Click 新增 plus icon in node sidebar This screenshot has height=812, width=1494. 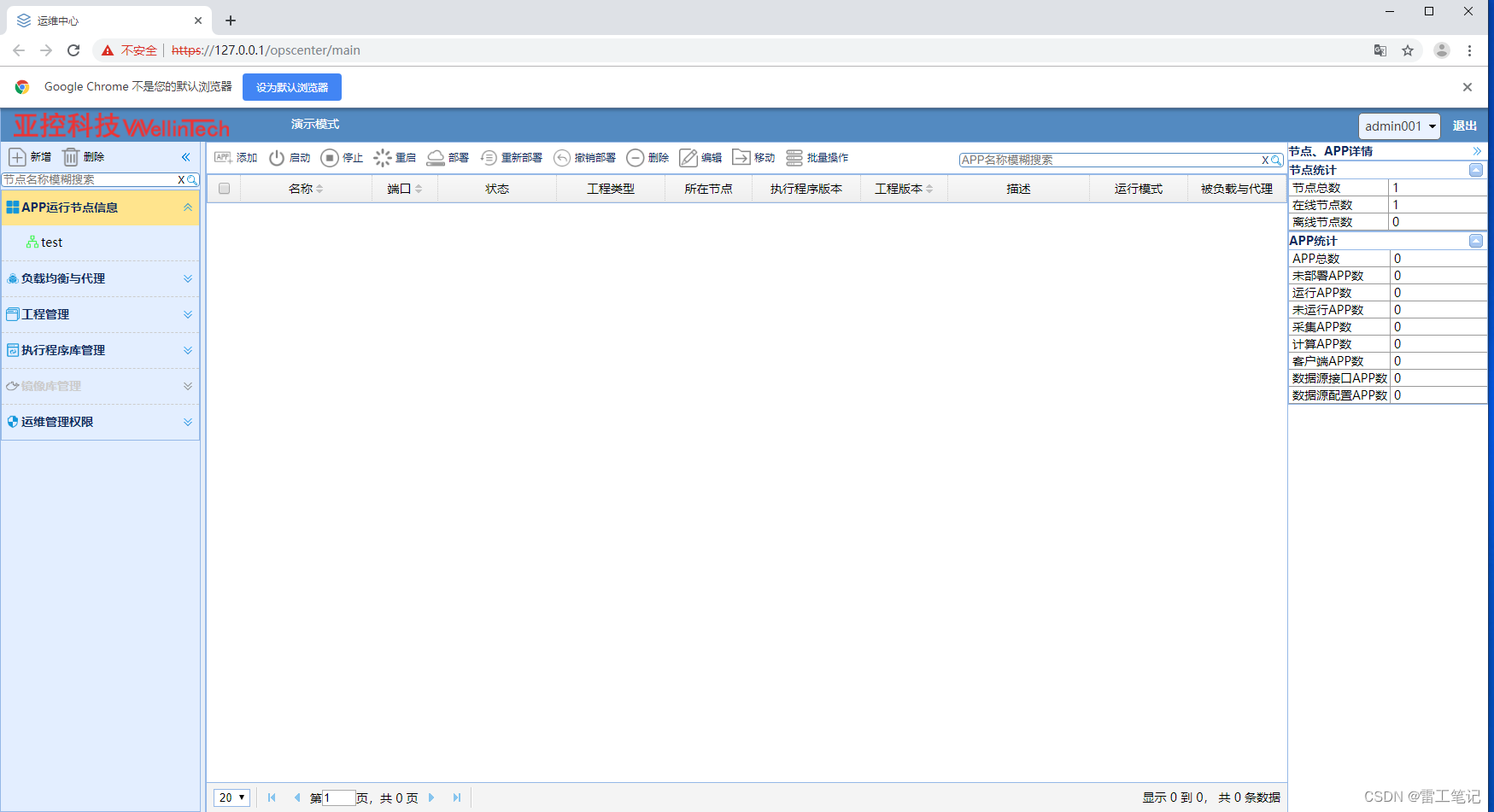[x=17, y=157]
